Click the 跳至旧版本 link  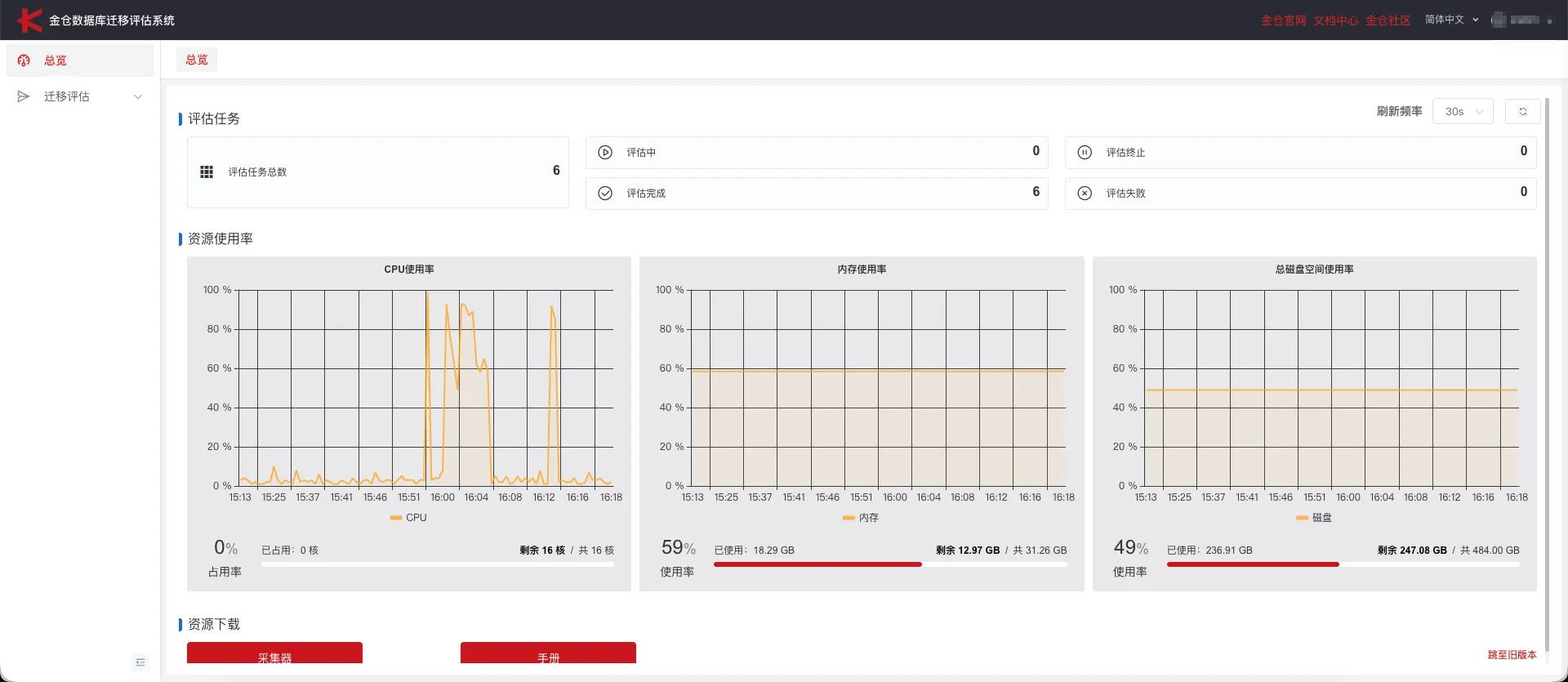(x=1512, y=655)
